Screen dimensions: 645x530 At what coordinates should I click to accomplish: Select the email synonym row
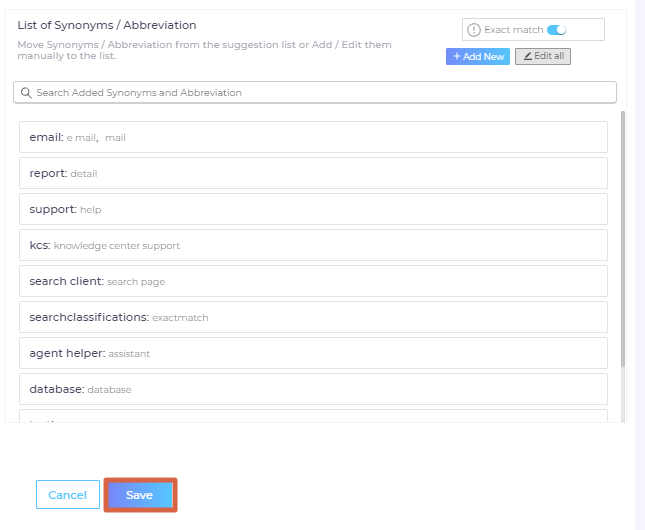click(x=313, y=137)
